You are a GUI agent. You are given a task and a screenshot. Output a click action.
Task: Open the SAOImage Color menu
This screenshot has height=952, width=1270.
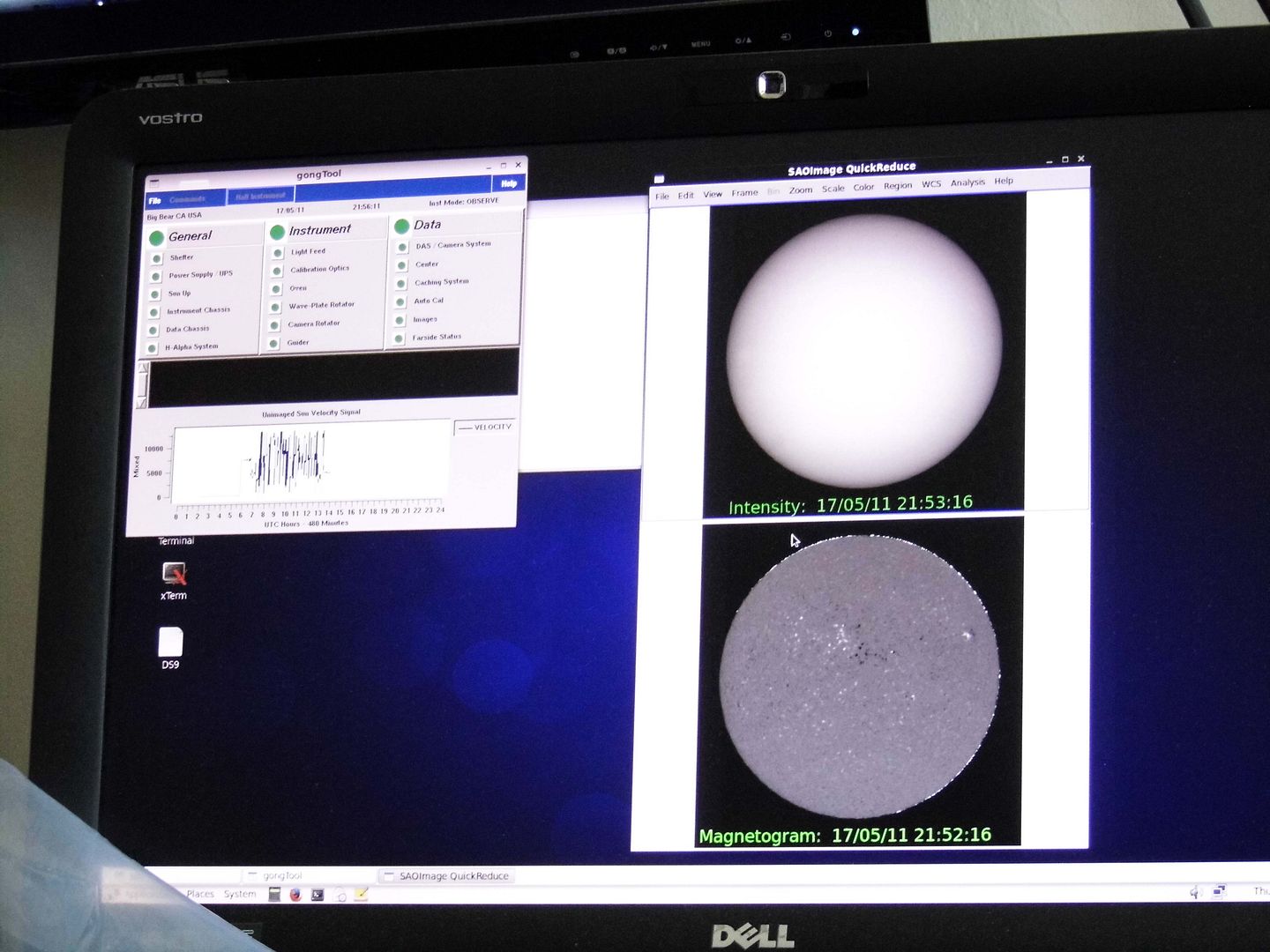click(x=863, y=188)
